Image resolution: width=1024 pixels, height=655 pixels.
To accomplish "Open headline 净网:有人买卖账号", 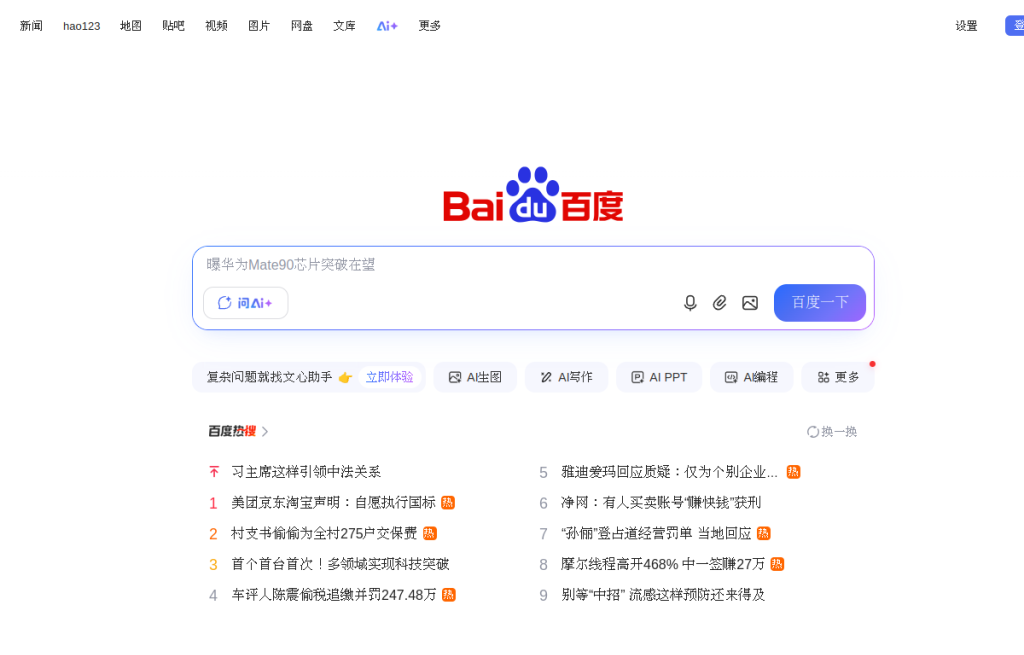I will [661, 502].
